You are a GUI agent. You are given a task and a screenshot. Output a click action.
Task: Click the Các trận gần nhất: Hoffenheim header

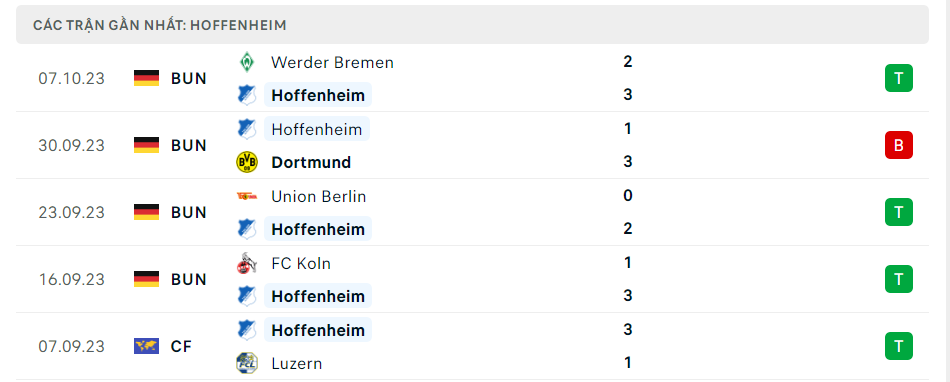pyautogui.click(x=160, y=25)
